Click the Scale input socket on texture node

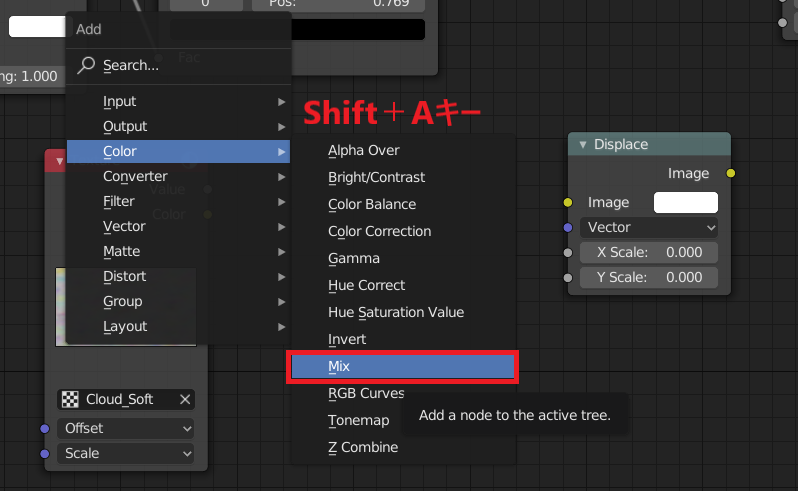tap(45, 453)
